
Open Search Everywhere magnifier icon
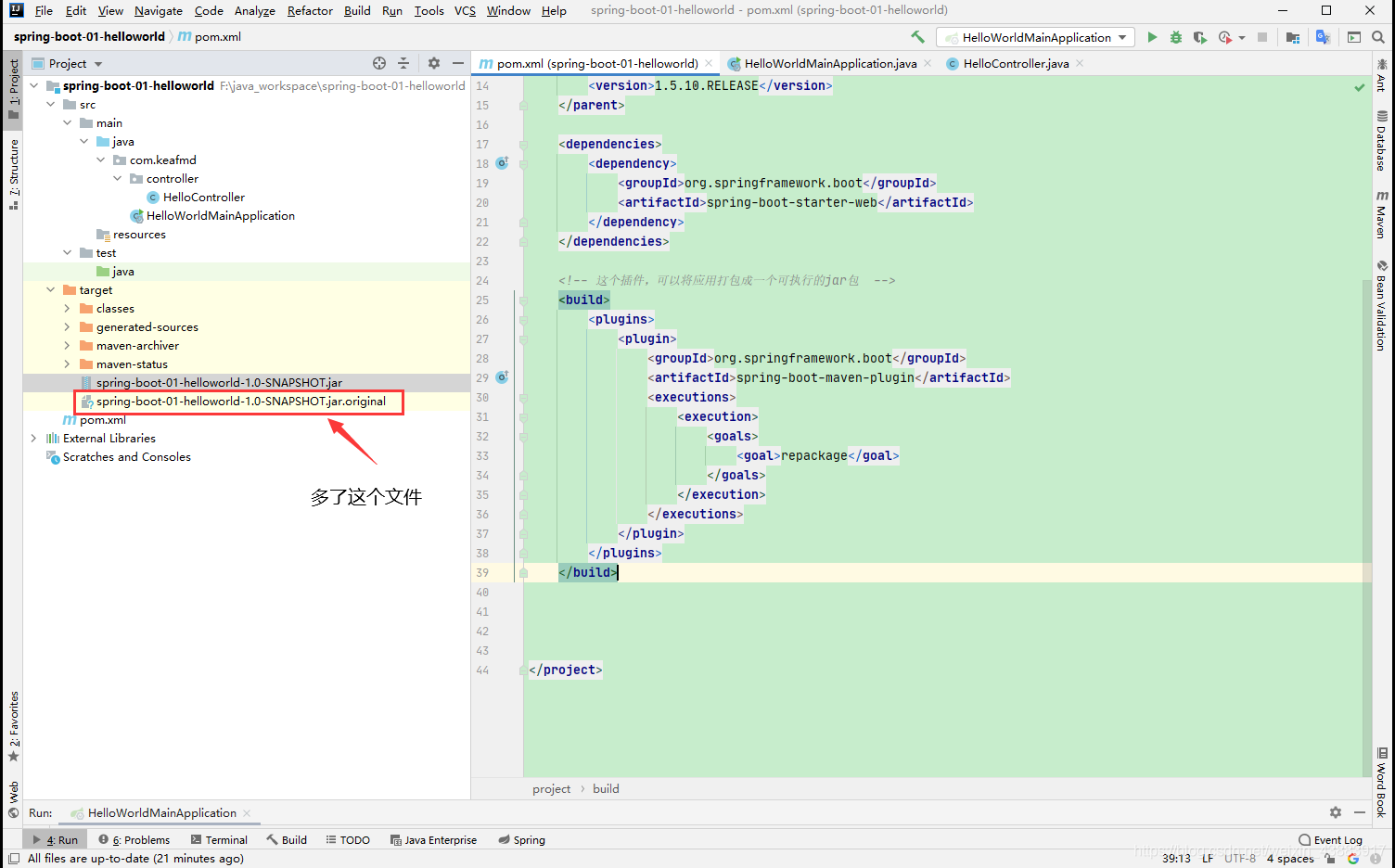(x=1378, y=37)
